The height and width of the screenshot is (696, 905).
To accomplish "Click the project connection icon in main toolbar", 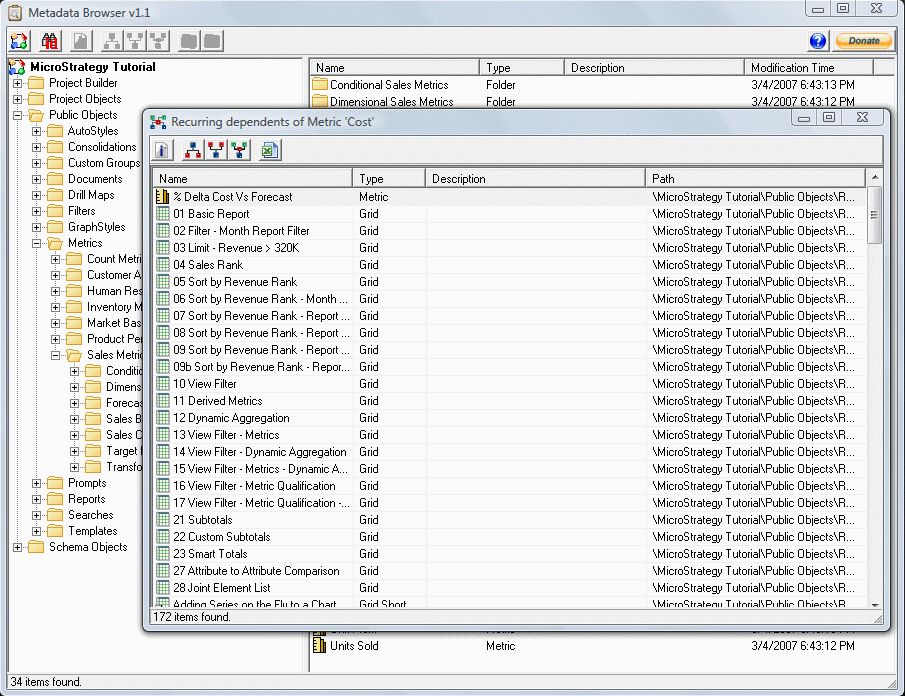I will click(20, 41).
